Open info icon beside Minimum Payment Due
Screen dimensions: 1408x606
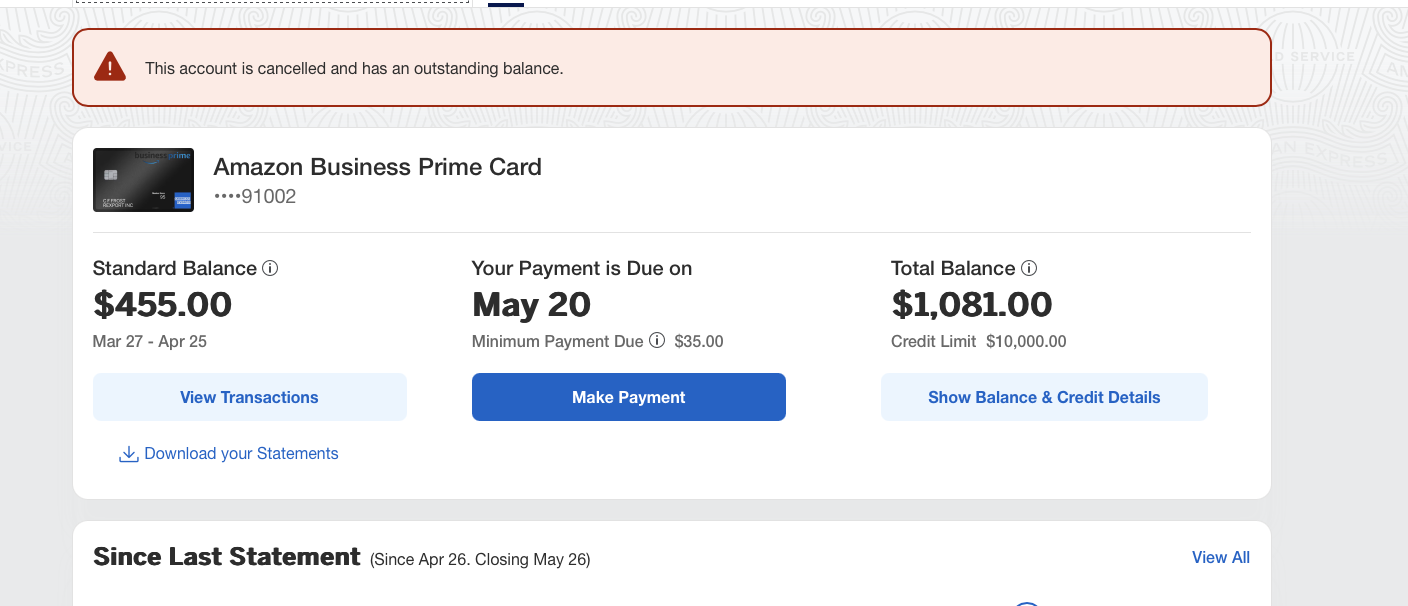[657, 341]
